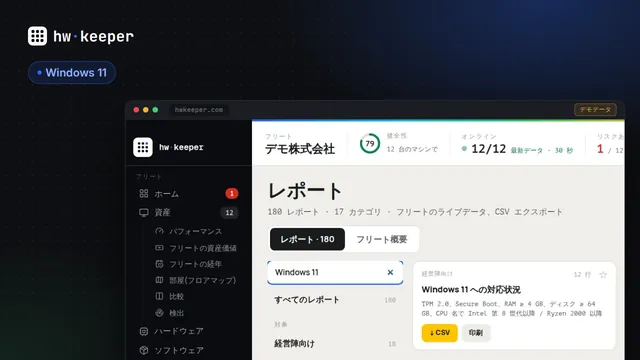The width and height of the screenshot is (640, 360).
Task: Click the デモ株式会社 fleet name
Action: [x=300, y=149]
